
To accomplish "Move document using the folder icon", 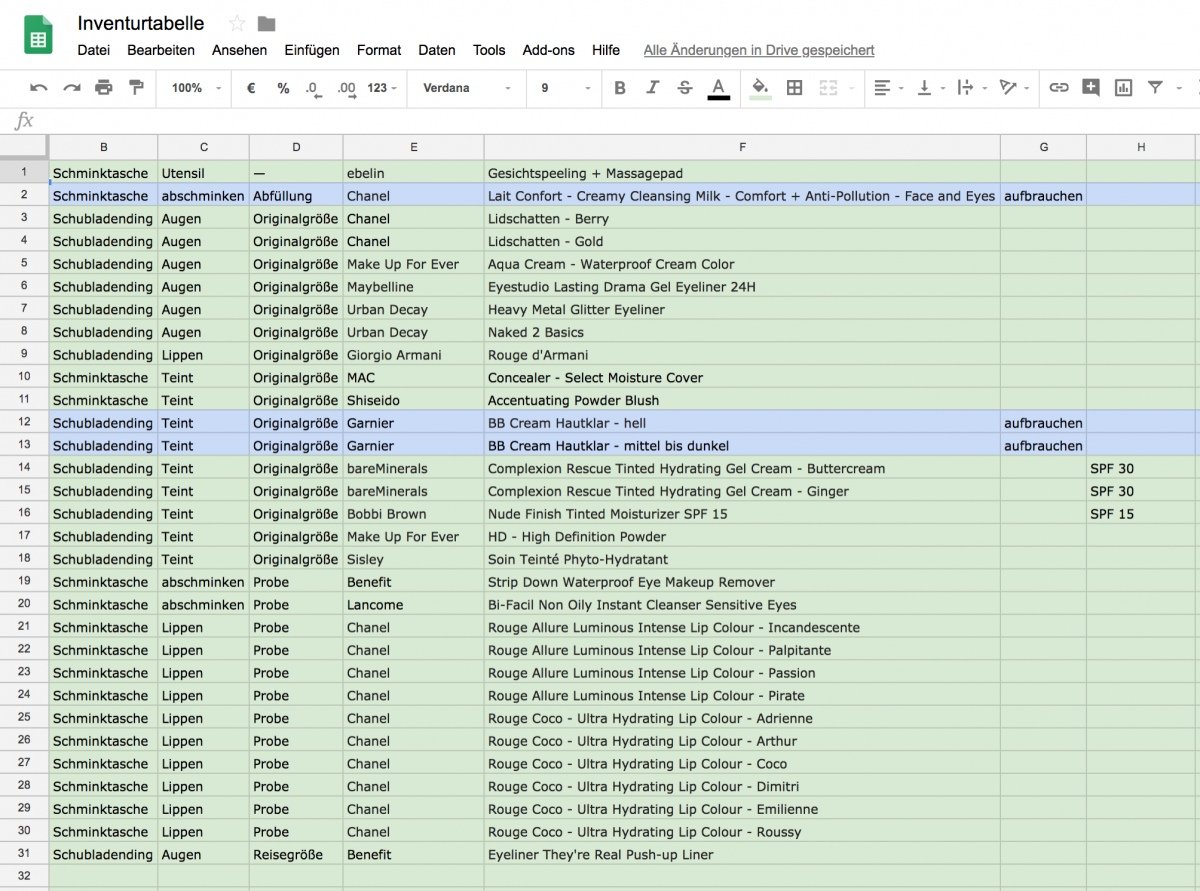I will [x=266, y=23].
